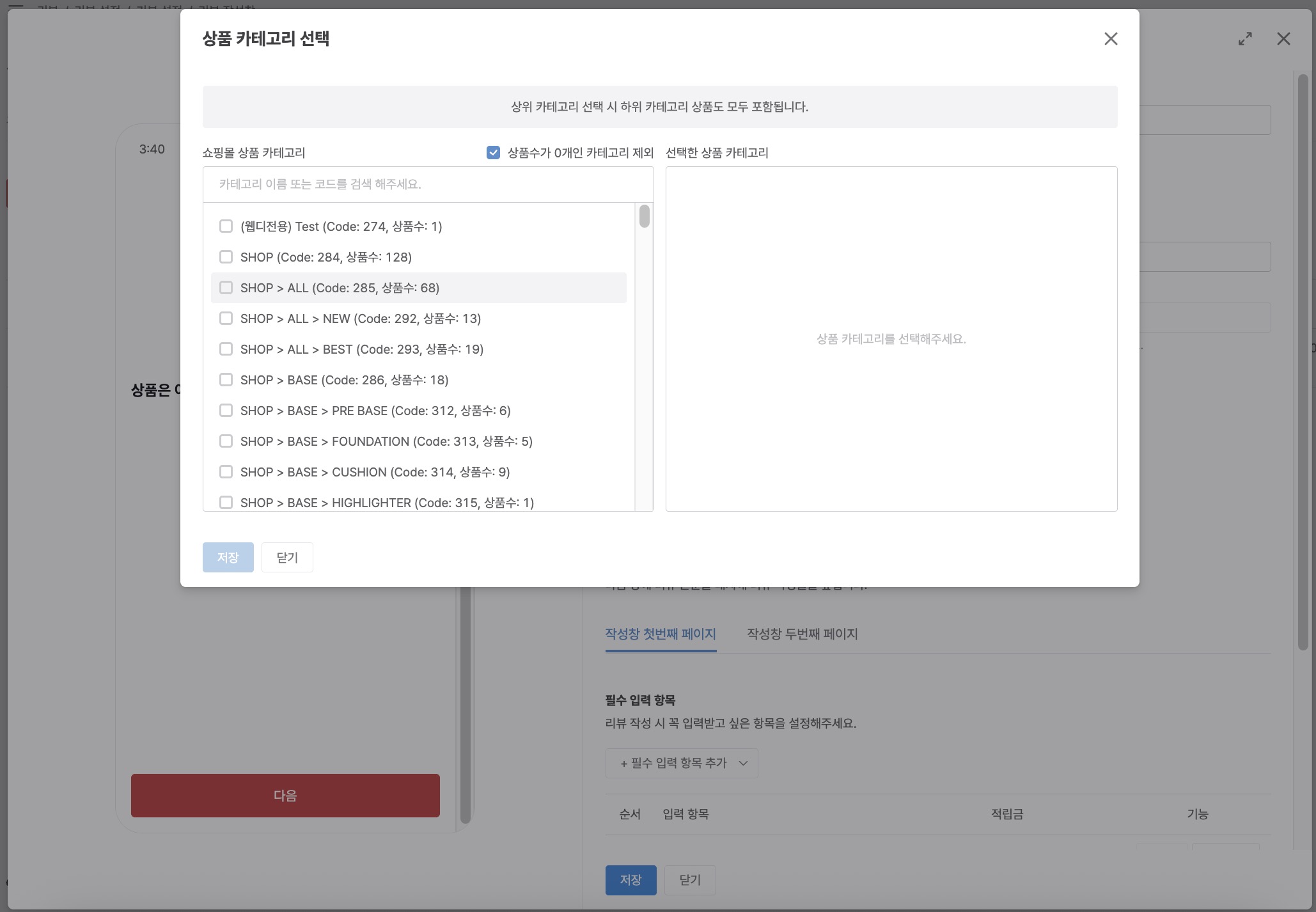The width and height of the screenshot is (1316, 912).
Task: Check SHOP > BASE (Code: 286) box
Action: pos(226,379)
